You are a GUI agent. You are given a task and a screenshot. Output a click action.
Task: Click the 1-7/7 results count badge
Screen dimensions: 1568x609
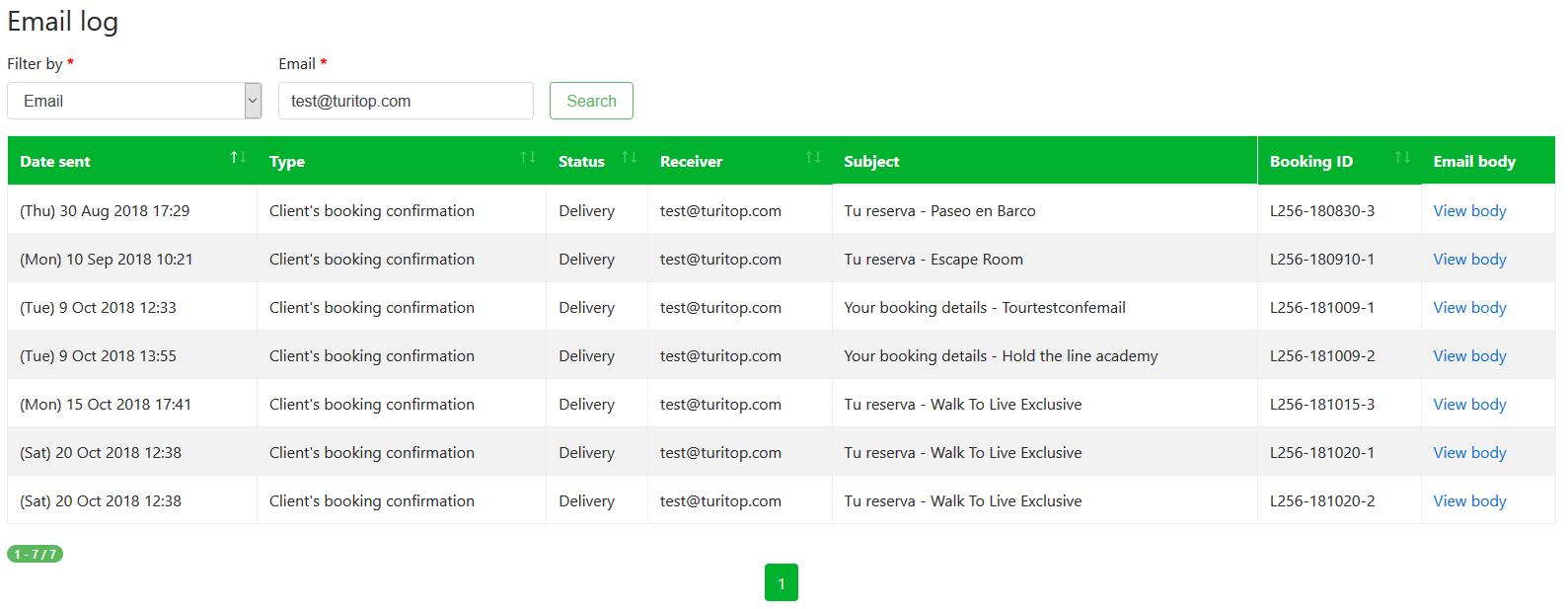point(36,555)
